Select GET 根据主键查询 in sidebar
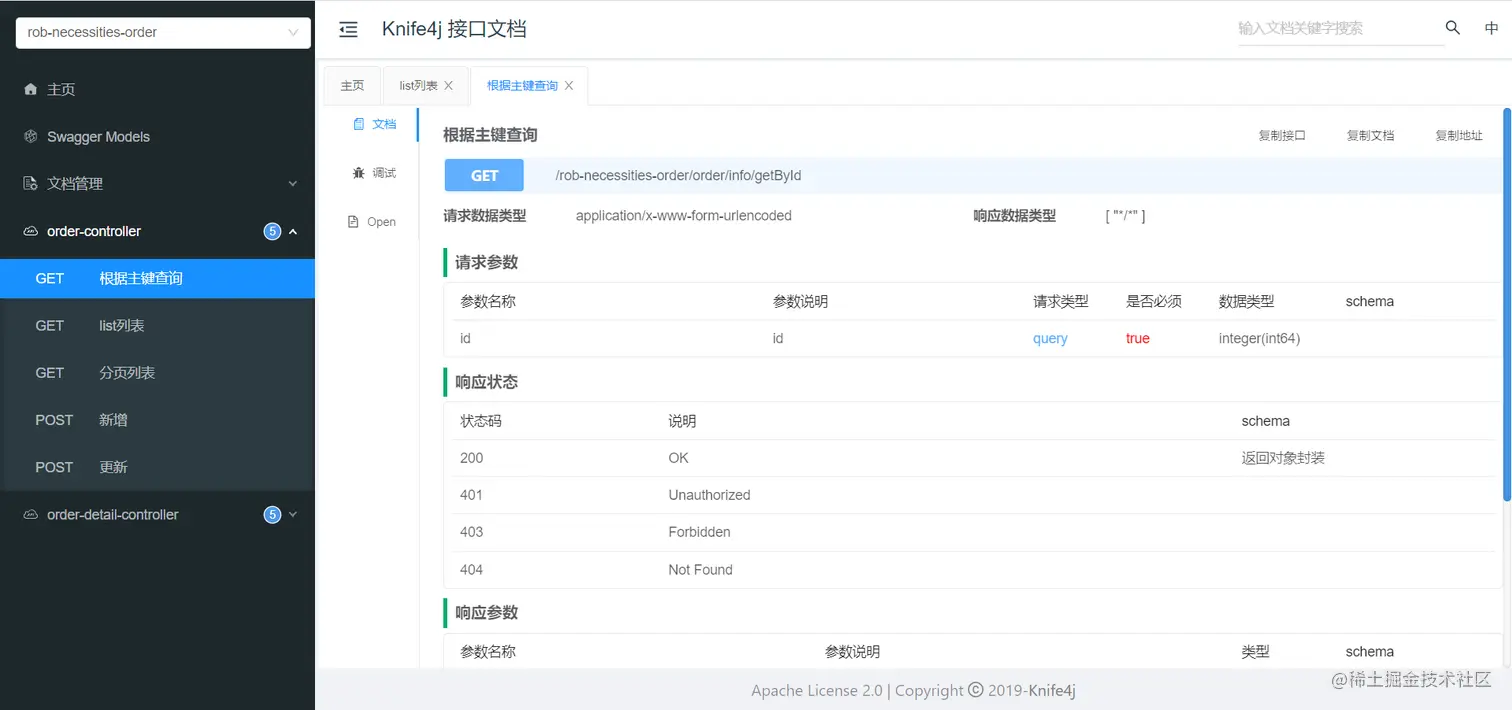The width and height of the screenshot is (1512, 710). 157,279
